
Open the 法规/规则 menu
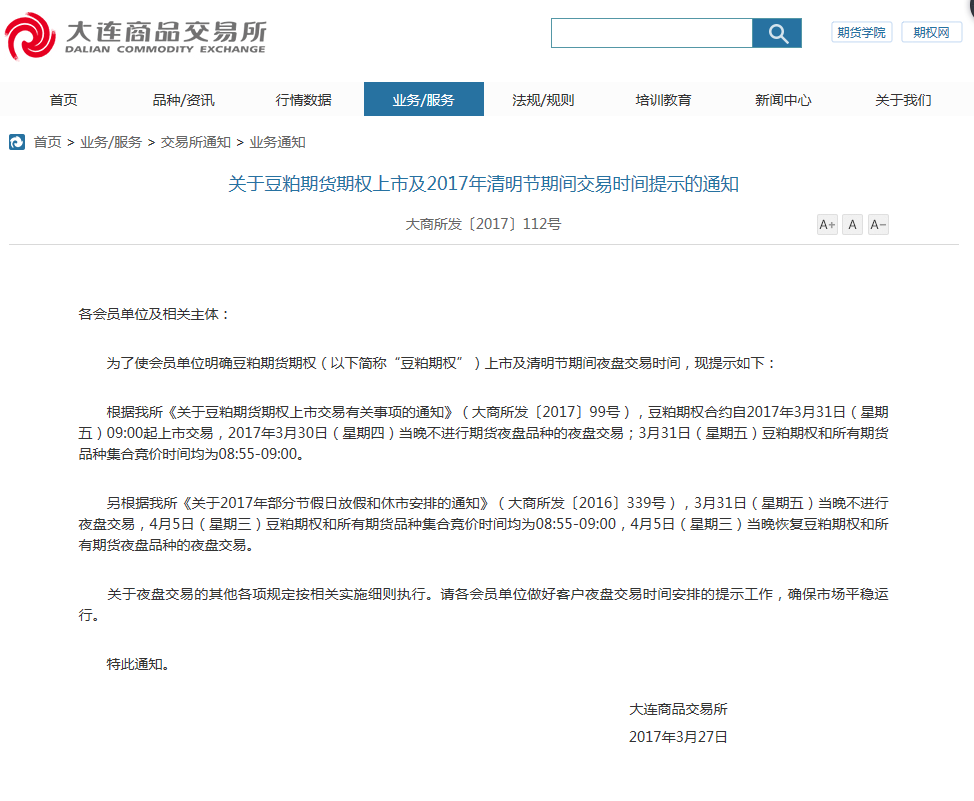point(543,99)
